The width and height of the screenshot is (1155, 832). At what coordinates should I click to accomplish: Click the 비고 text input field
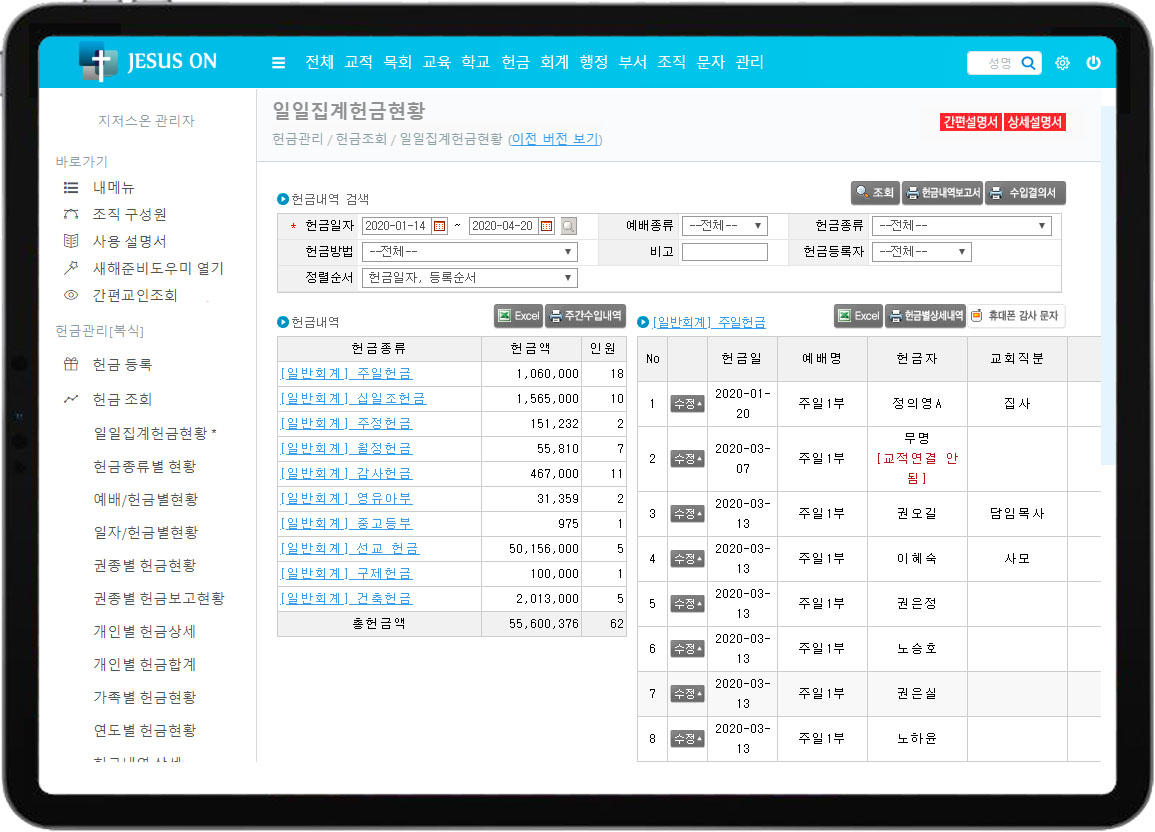tap(724, 252)
